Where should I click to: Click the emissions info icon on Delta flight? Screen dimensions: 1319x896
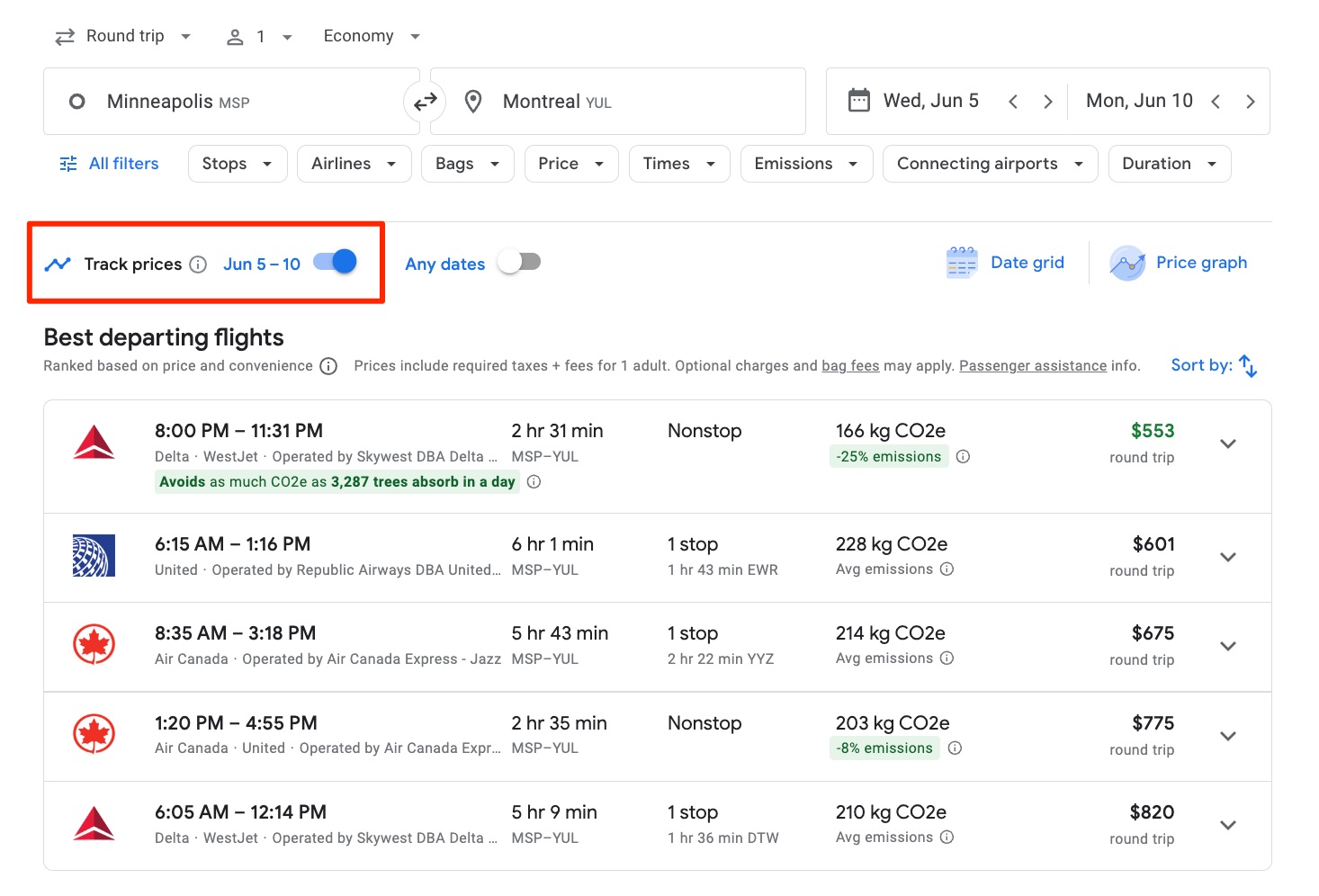(x=963, y=457)
